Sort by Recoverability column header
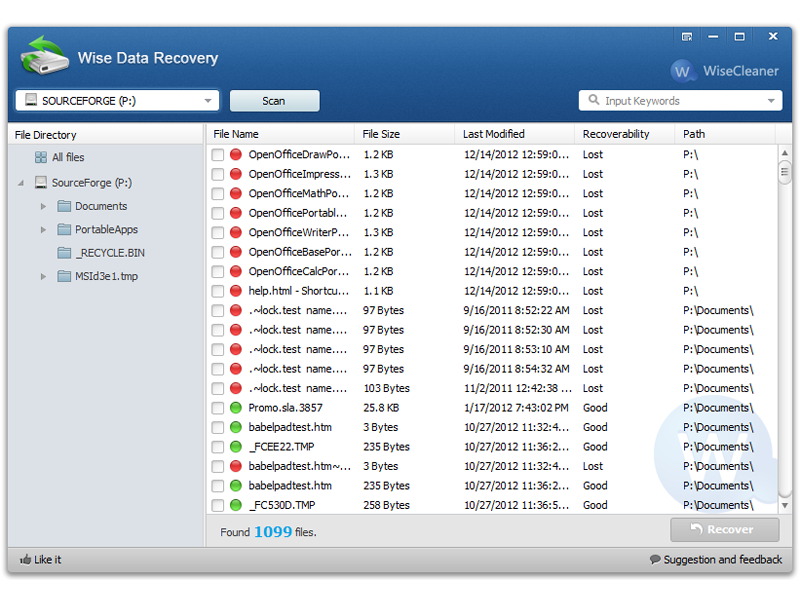Viewport: 800px width, 600px height. (616, 134)
